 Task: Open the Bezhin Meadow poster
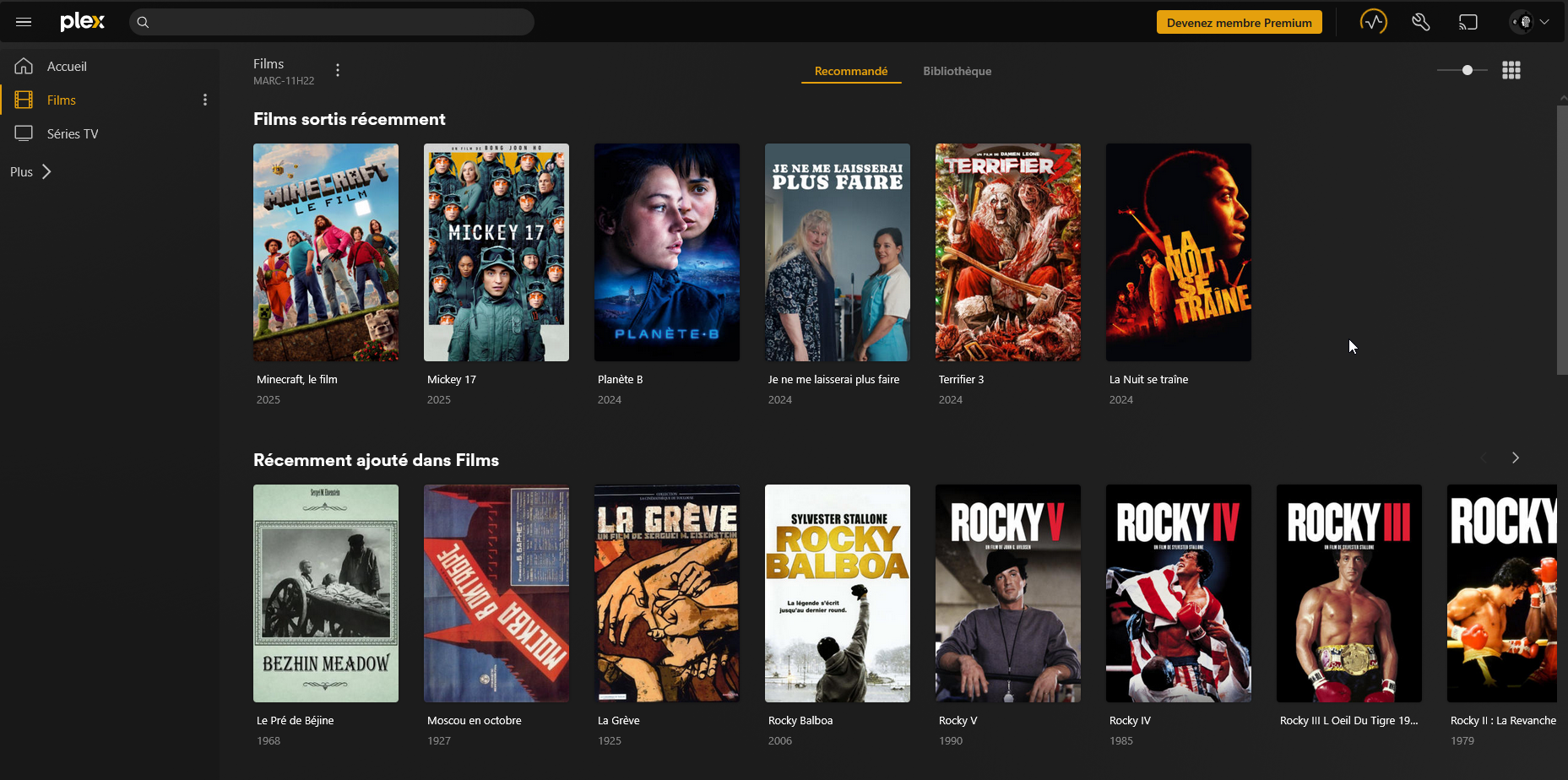point(326,593)
